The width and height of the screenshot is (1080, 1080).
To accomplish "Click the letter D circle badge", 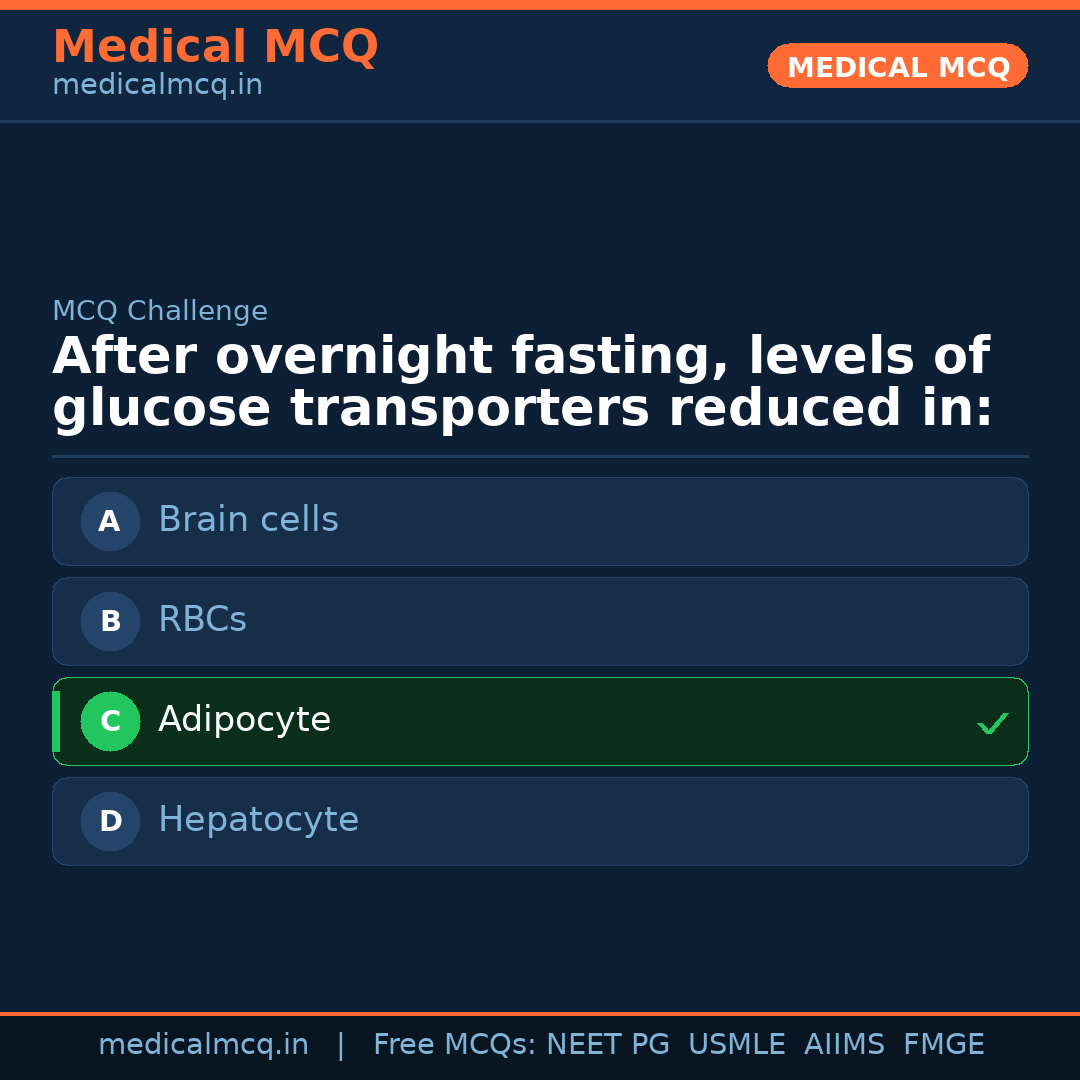I will [110, 821].
